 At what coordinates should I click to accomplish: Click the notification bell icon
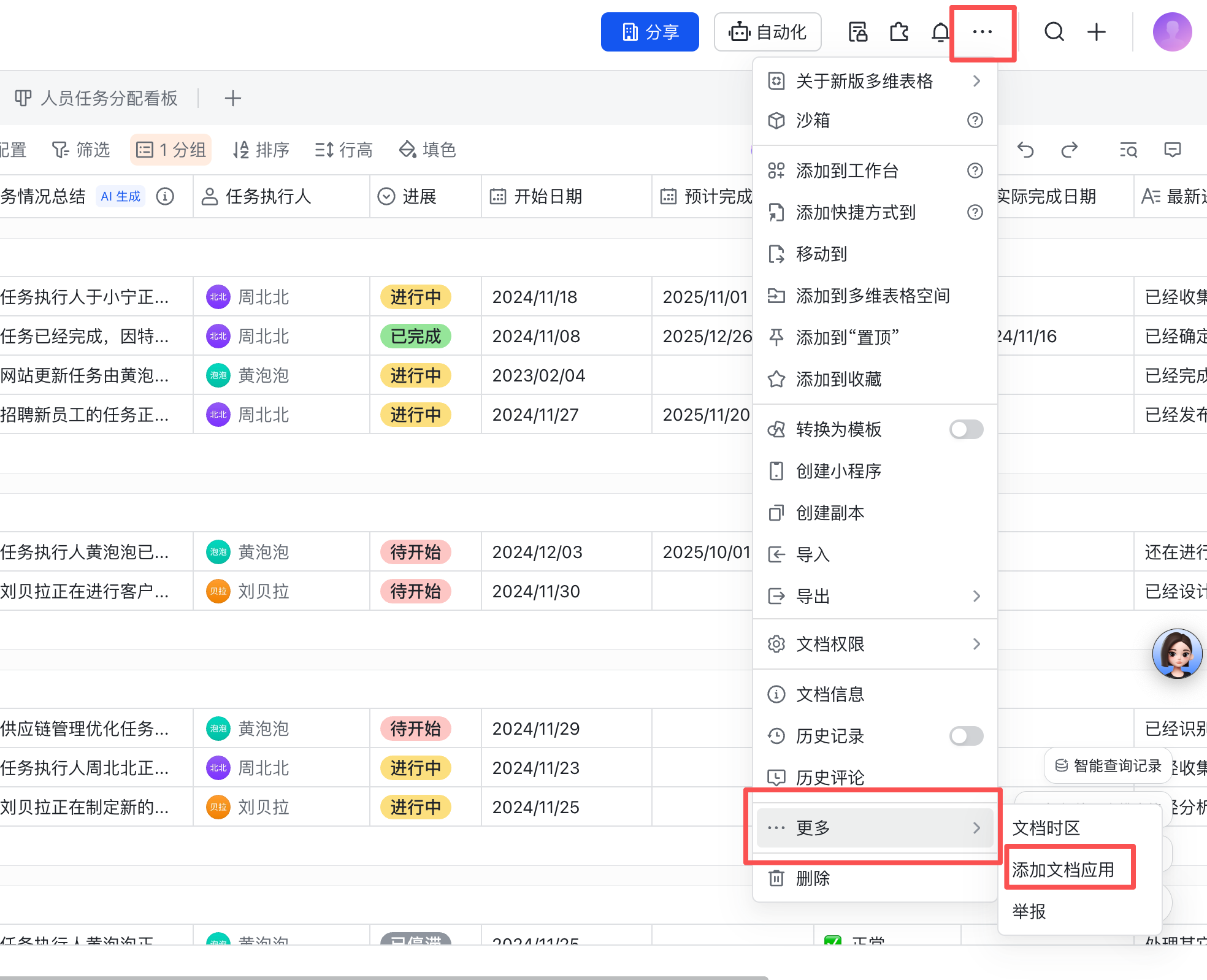point(940,32)
